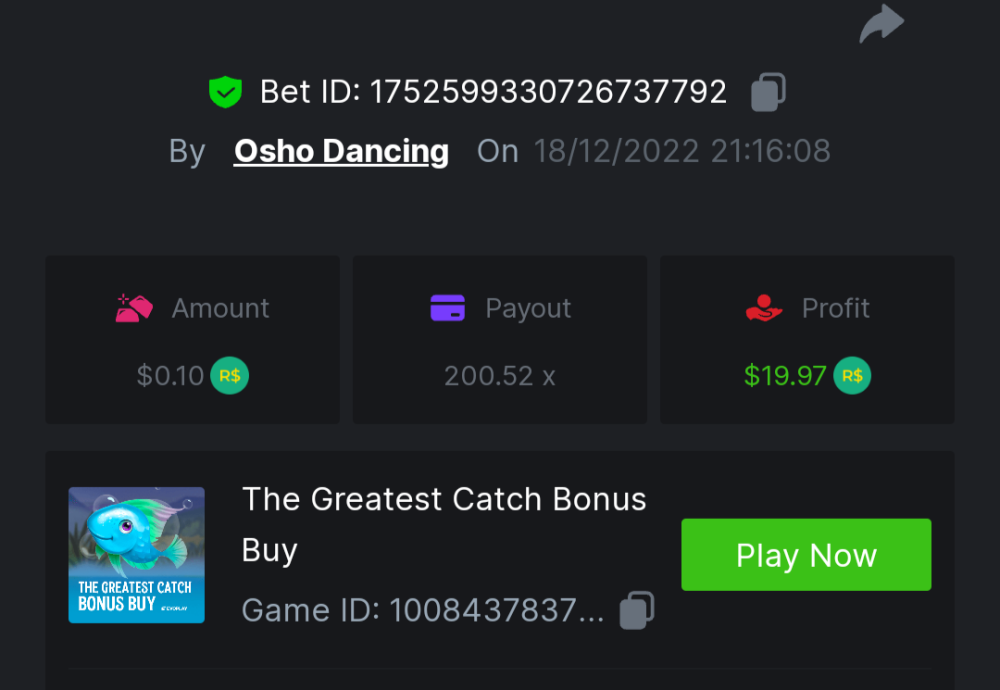The height and width of the screenshot is (690, 1000).
Task: Copy the Bet ID using the copy icon
Action: (768, 90)
